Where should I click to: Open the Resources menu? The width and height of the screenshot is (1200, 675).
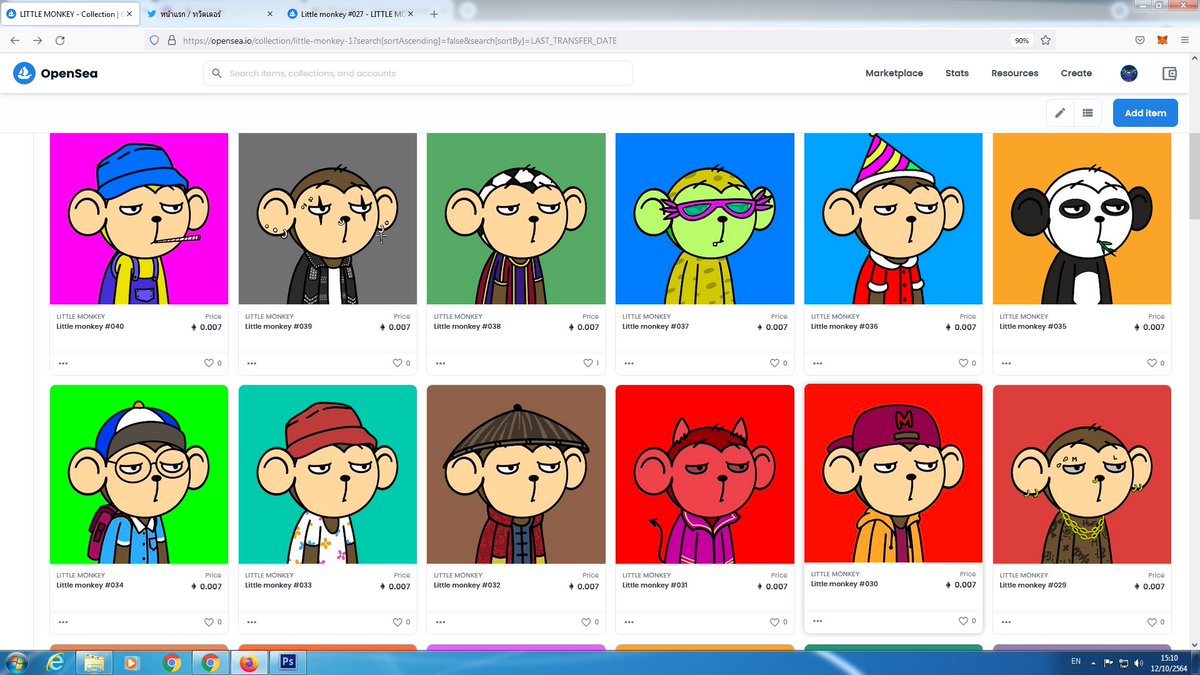(1015, 73)
